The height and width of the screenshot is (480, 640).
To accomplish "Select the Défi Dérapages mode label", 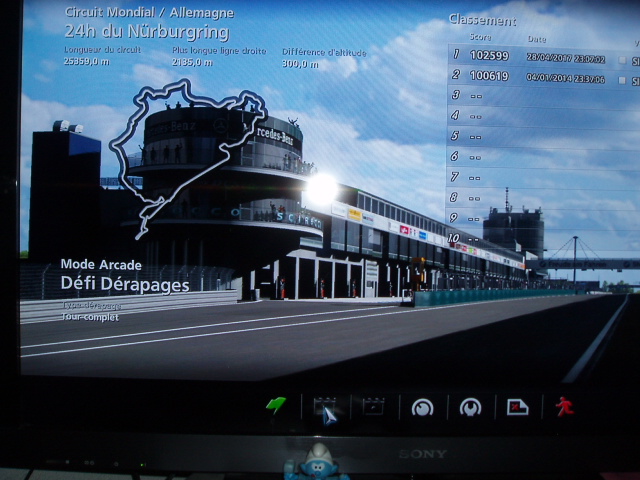I will (124, 285).
